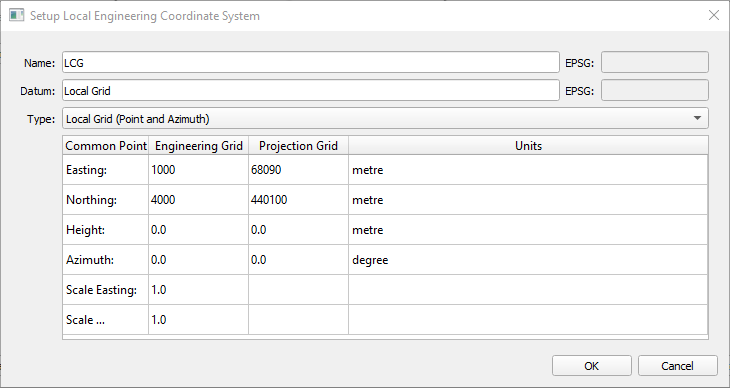Click the Common Point column header

pyautogui.click(x=106, y=146)
